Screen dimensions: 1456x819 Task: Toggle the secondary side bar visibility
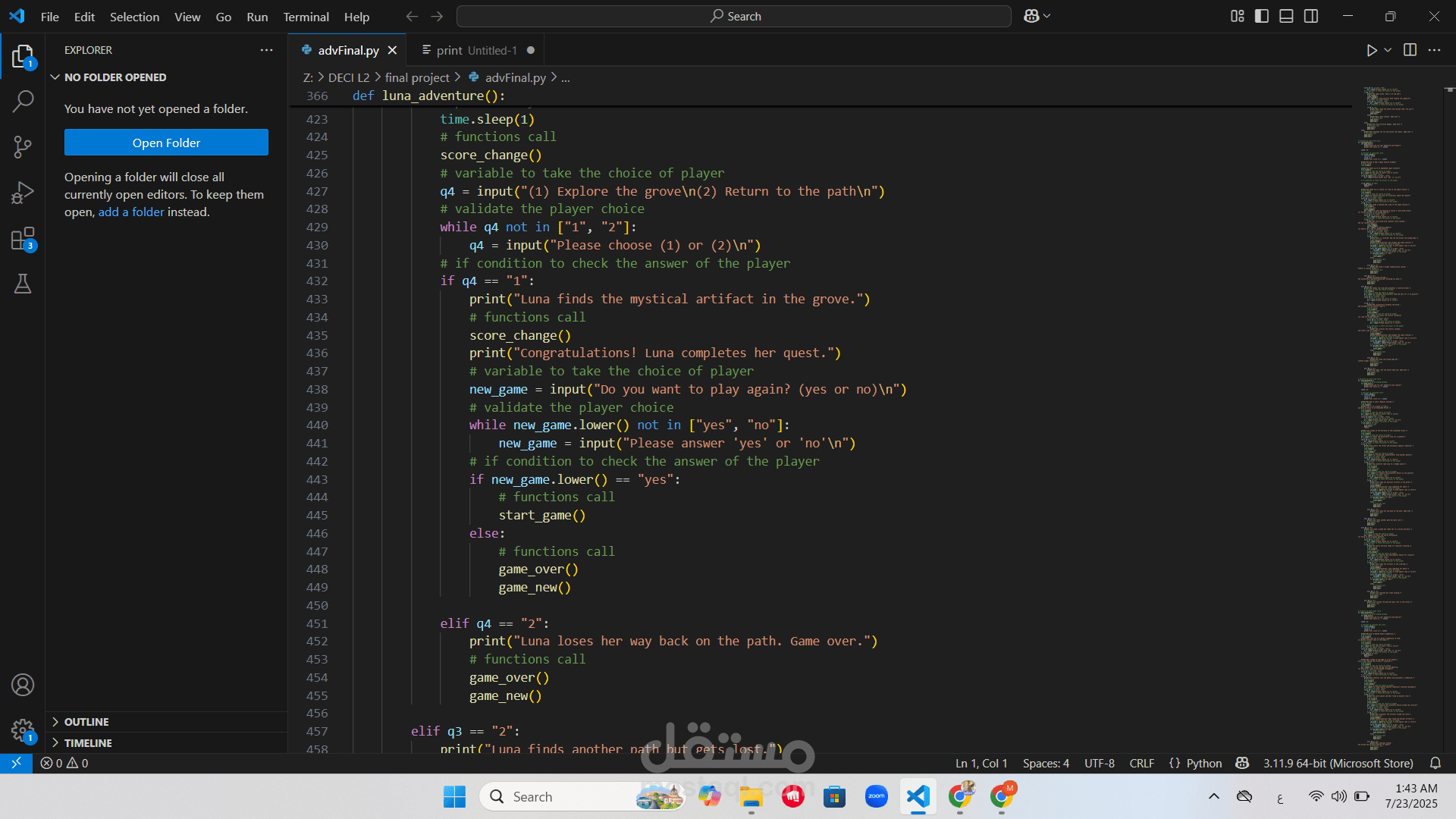[1311, 16]
